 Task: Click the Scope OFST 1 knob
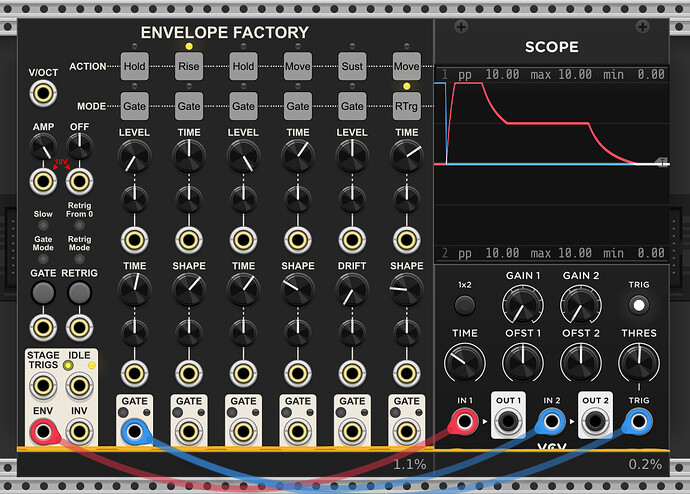tap(523, 363)
